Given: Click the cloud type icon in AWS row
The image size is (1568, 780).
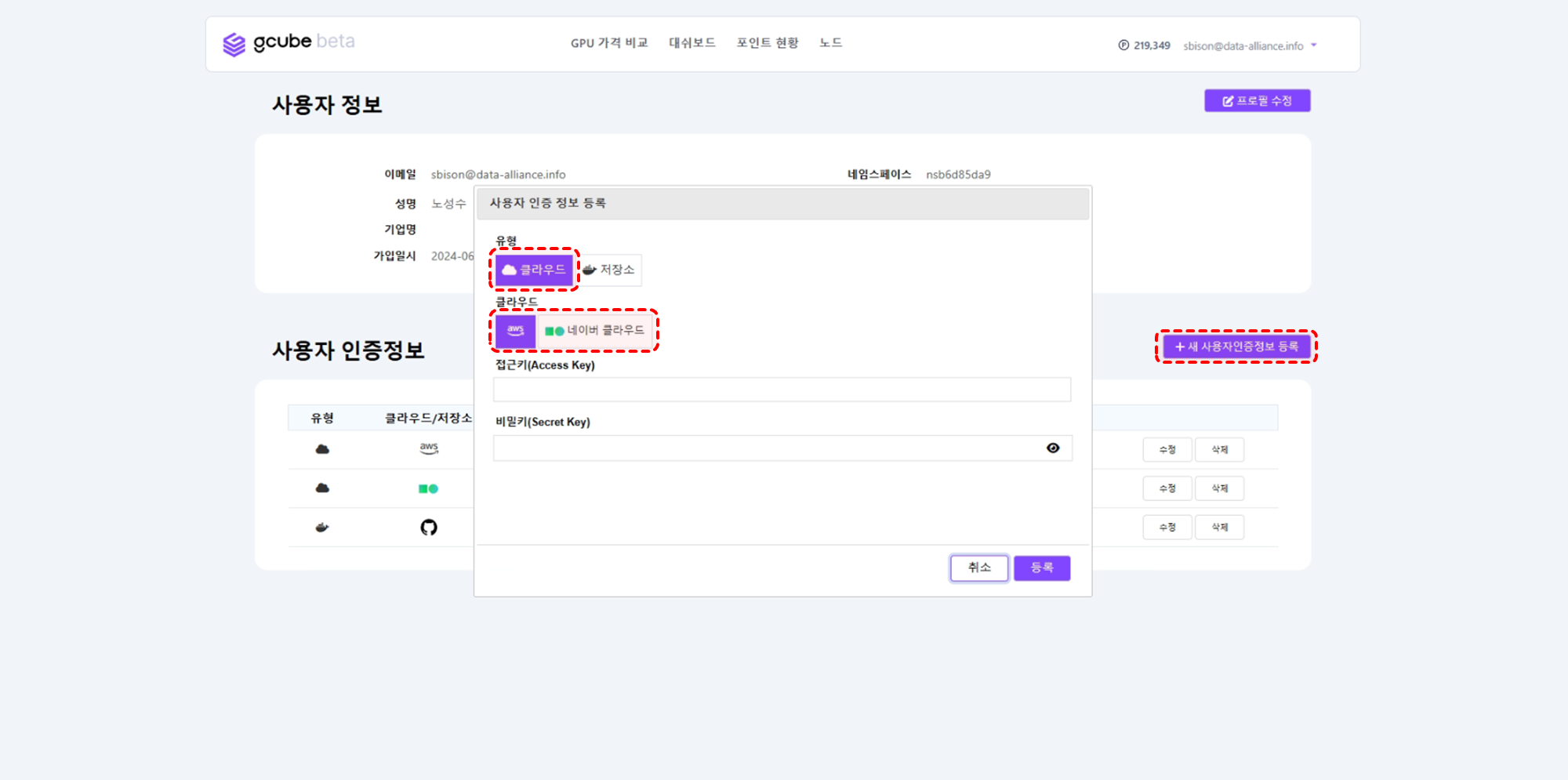Looking at the screenshot, I should pyautogui.click(x=322, y=449).
